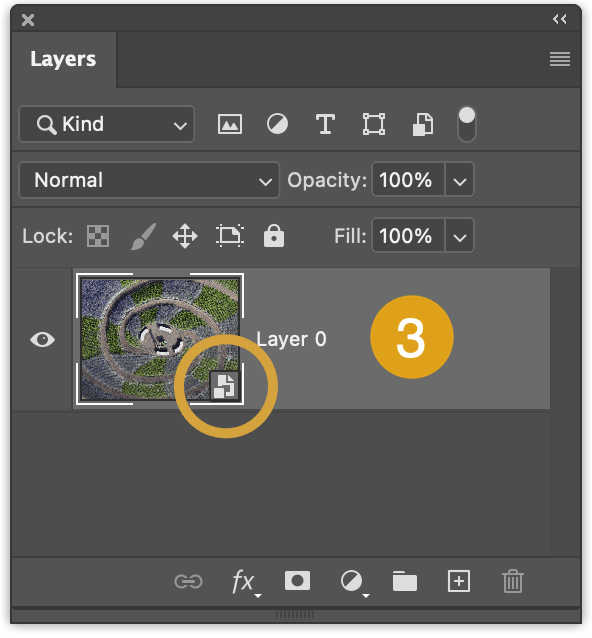
Task: Add a layer mask
Action: coord(297,581)
